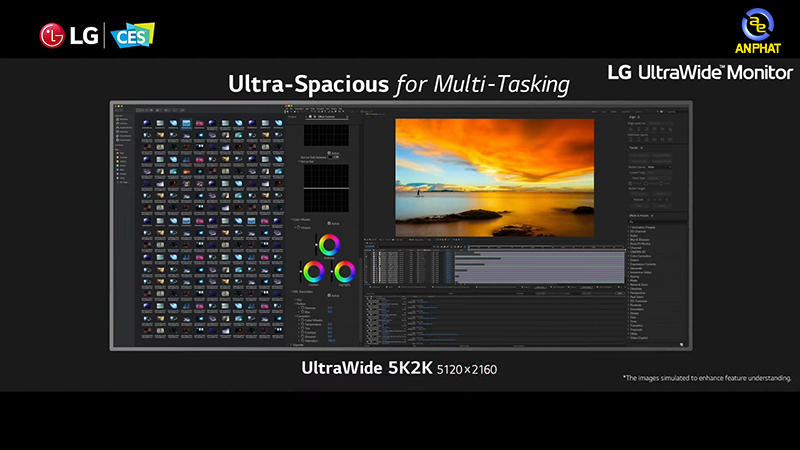Switch to the Project panel tab
The image size is (800, 450).
(292, 117)
